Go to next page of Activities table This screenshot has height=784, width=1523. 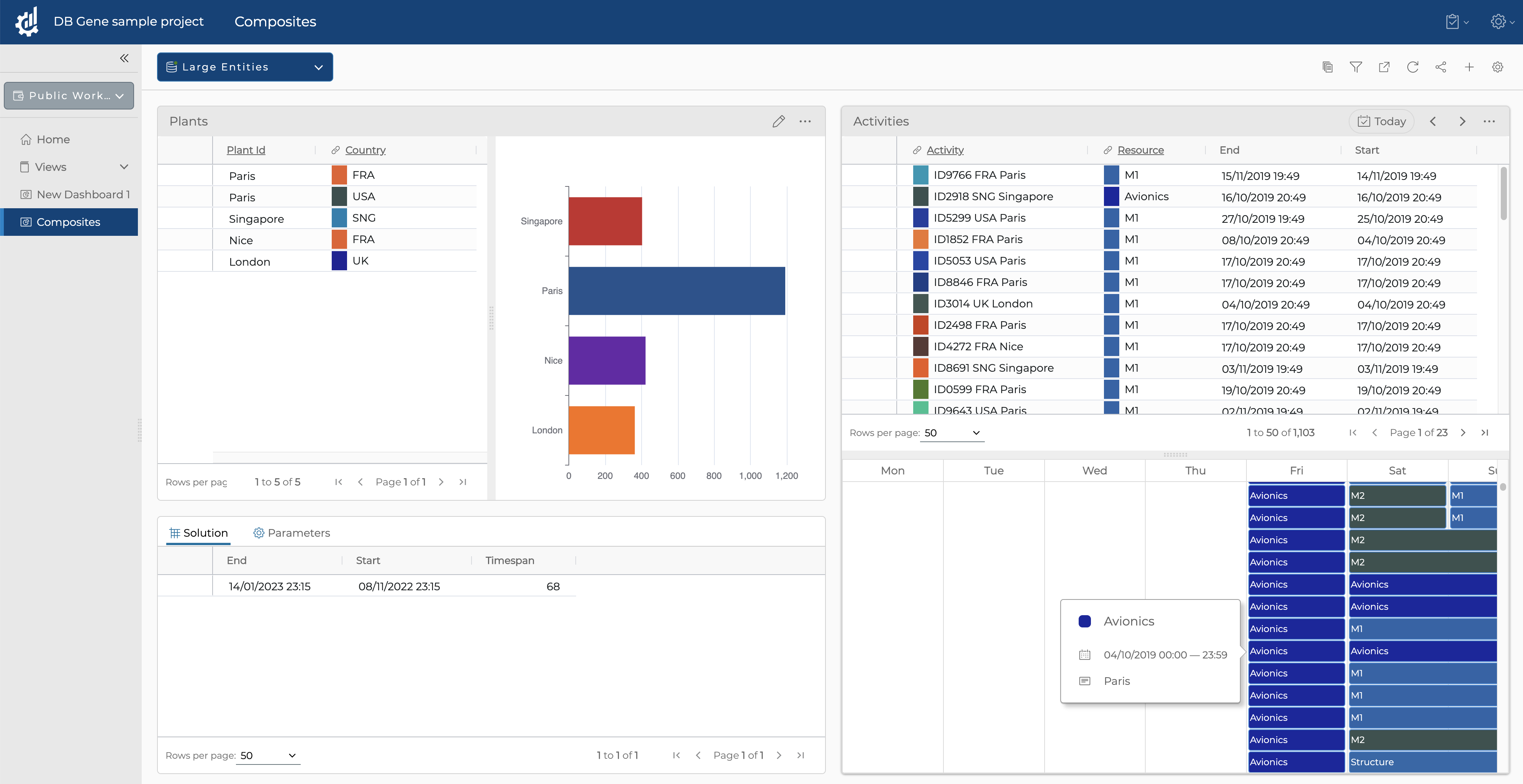1463,433
